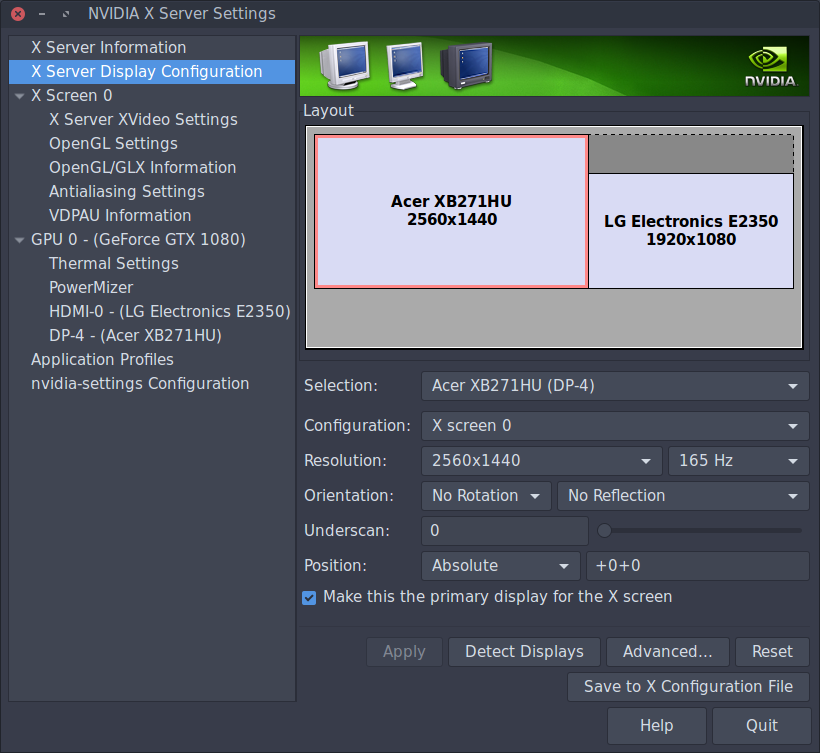This screenshot has width=820, height=753.
Task: Collapse the X Screen 0 tree node
Action: (20, 96)
